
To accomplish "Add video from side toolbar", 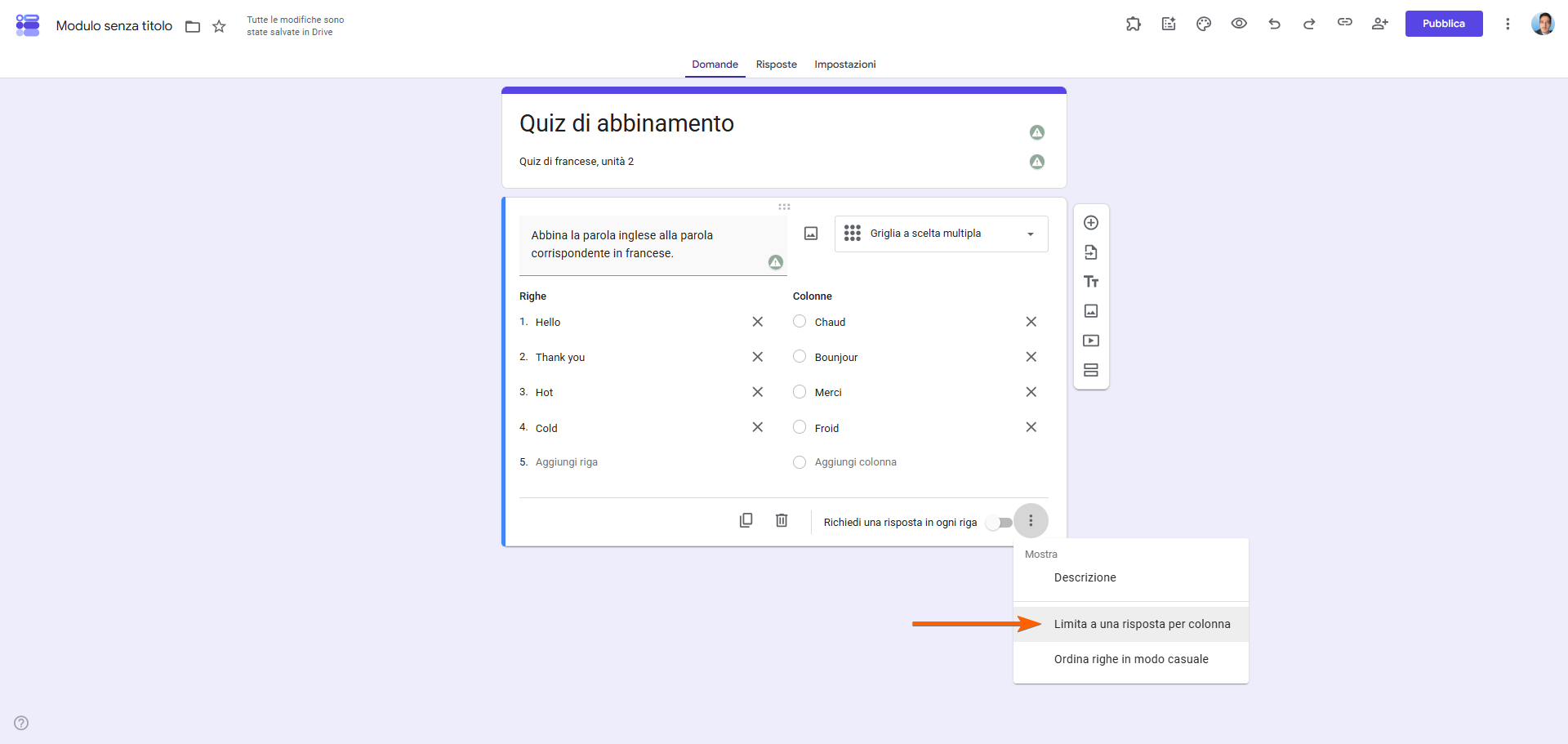I will (1091, 341).
